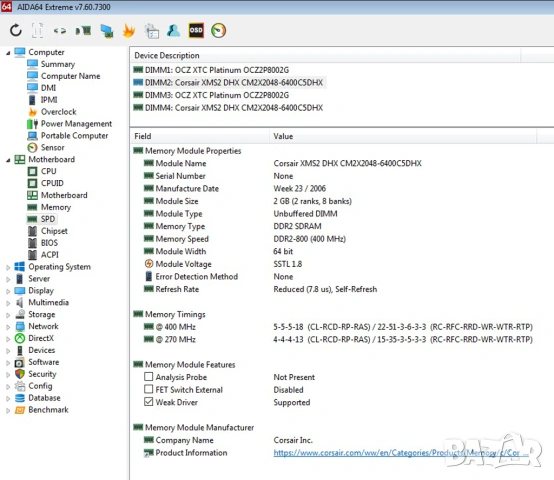This screenshot has width=554, height=480.
Task: Collapse the Computer tree node
Action: [8, 53]
